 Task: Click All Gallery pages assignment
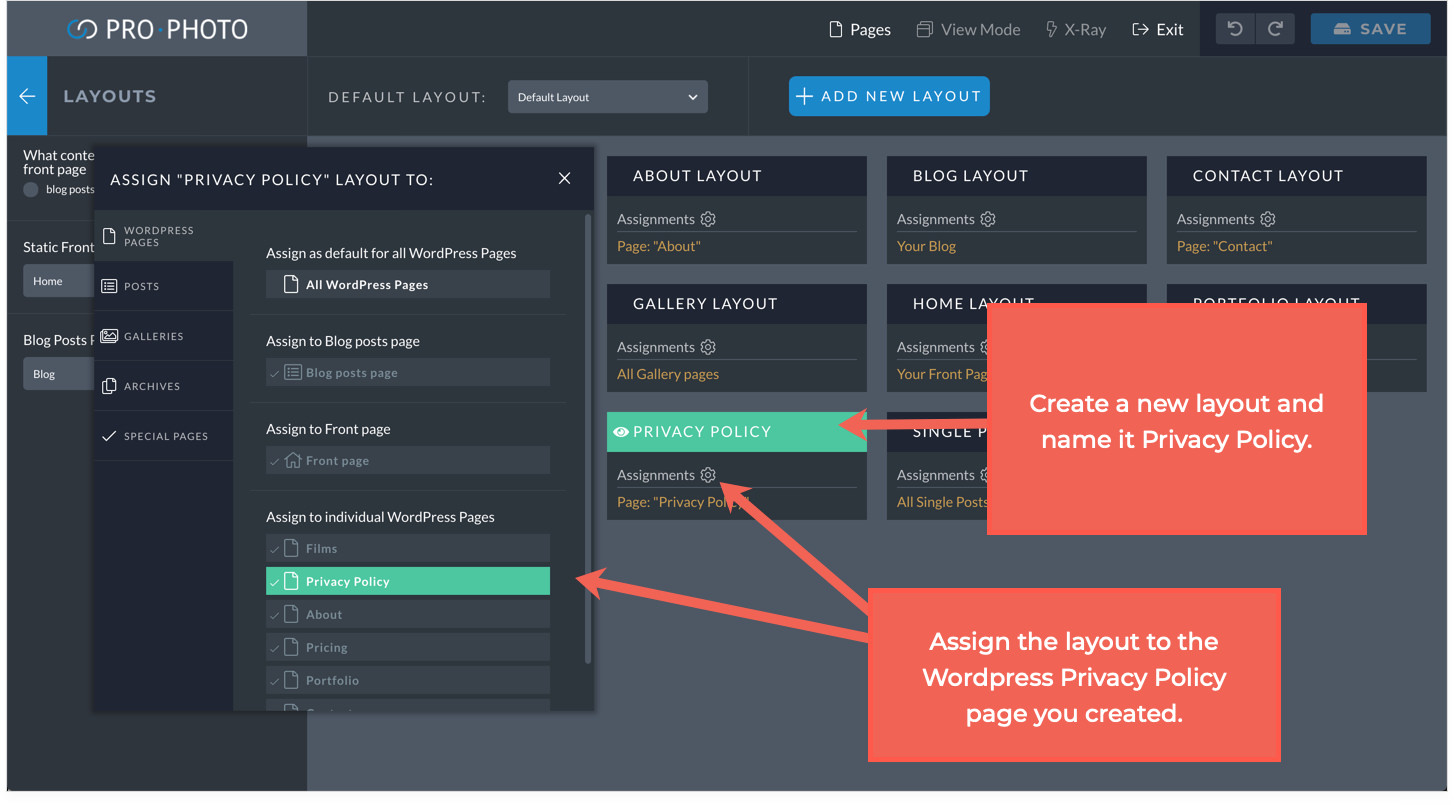pos(668,374)
